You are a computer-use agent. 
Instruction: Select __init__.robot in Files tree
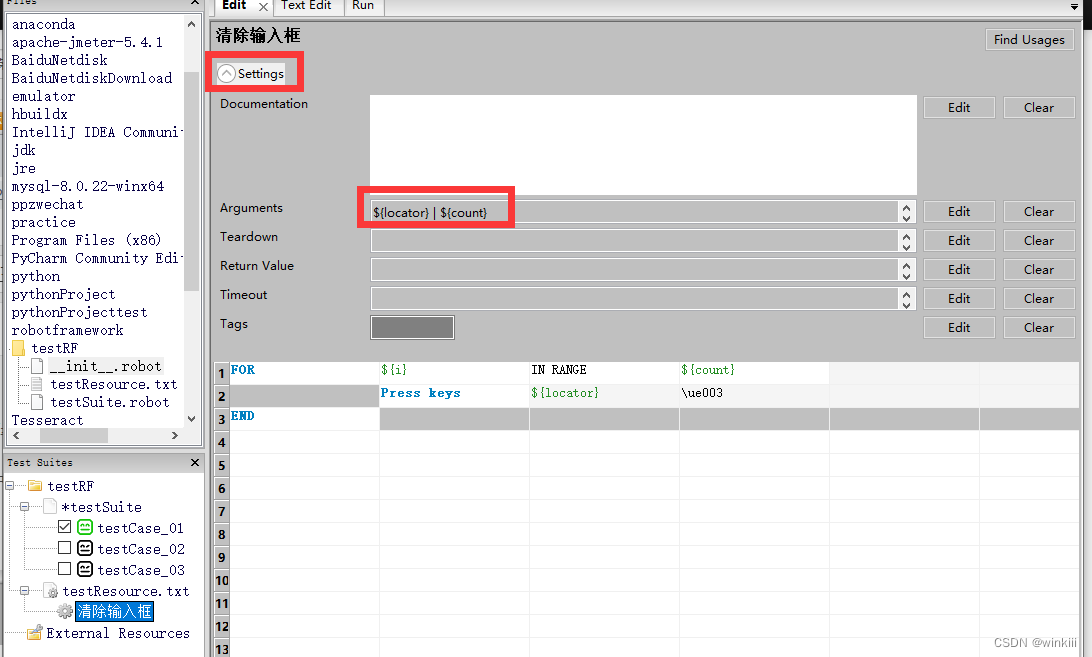(x=106, y=366)
